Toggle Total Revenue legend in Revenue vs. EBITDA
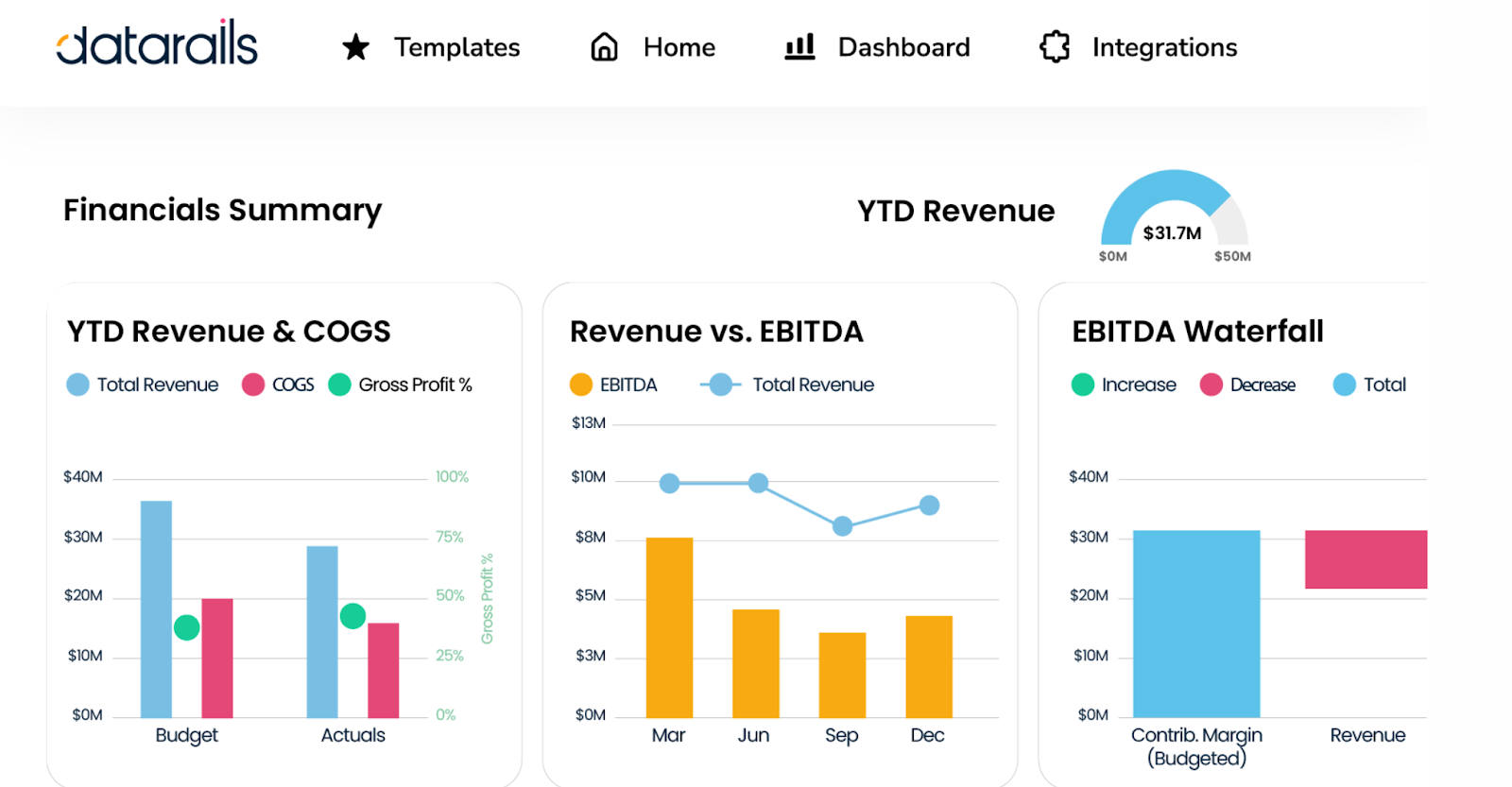The image size is (1512, 787). click(x=786, y=385)
